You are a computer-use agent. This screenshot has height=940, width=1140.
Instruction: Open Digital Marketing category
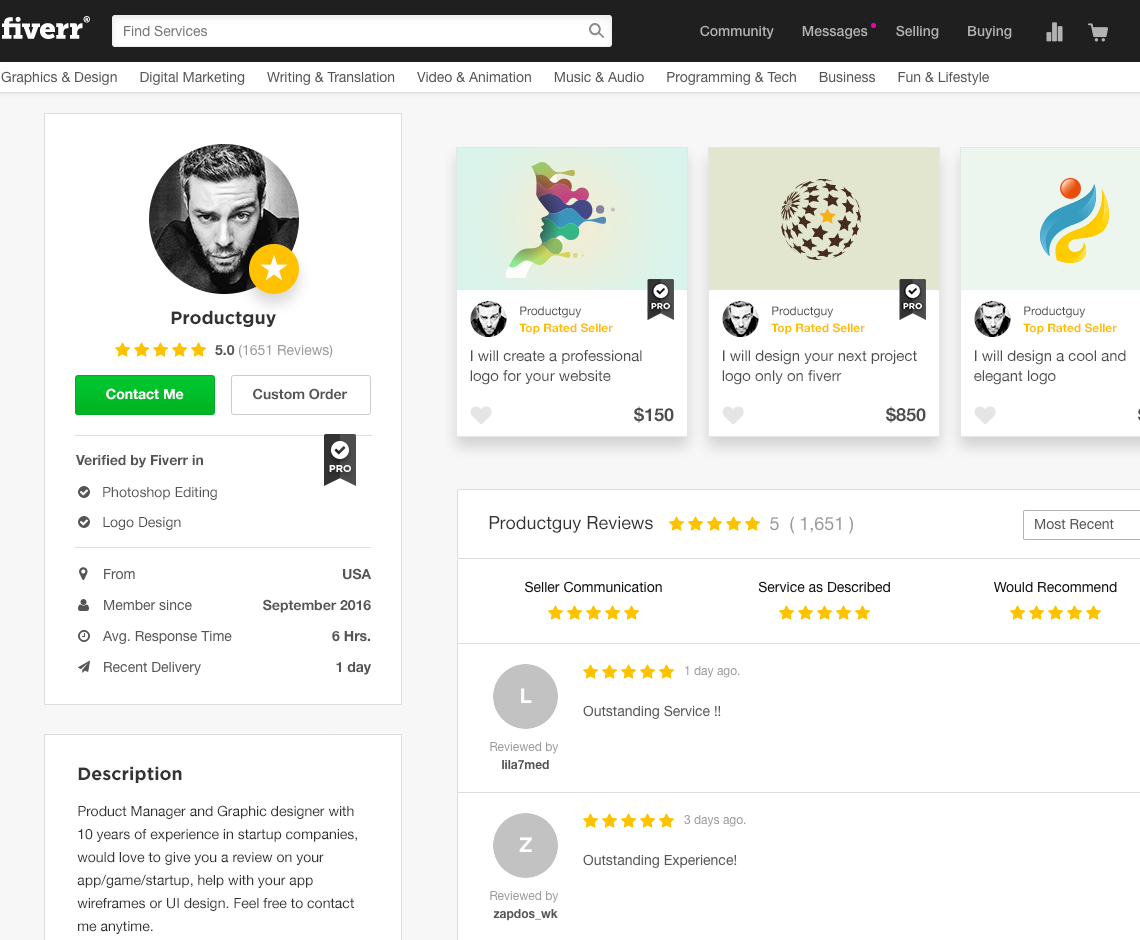click(192, 77)
